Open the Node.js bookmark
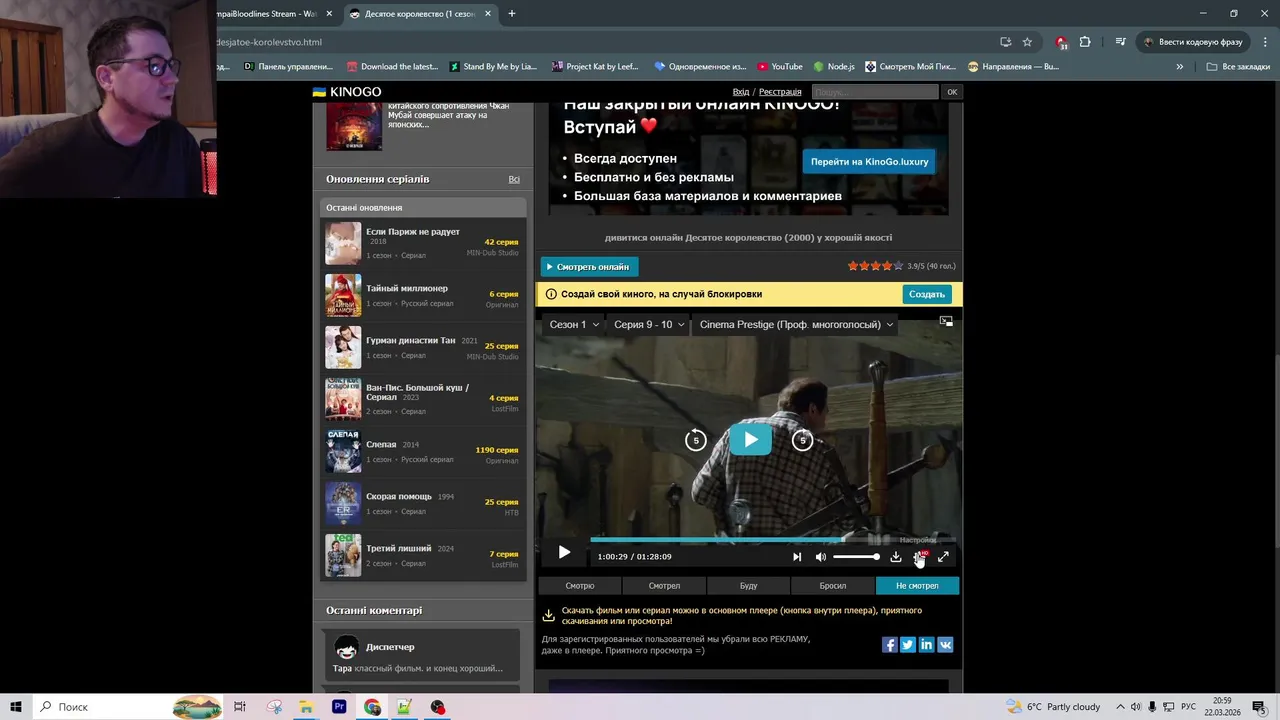This screenshot has width=1280, height=720. (834, 67)
